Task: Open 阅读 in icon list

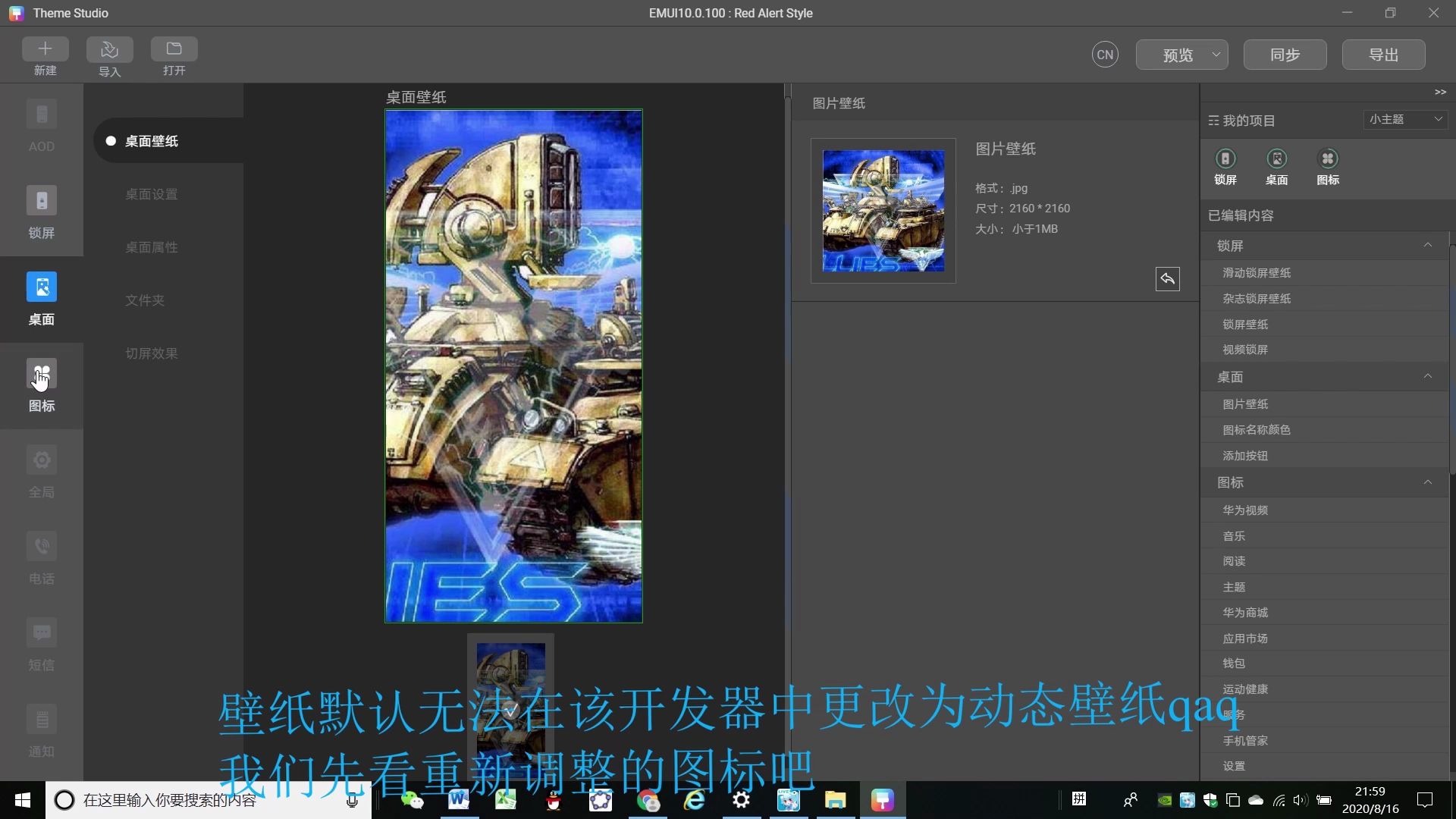Action: coord(1324,561)
